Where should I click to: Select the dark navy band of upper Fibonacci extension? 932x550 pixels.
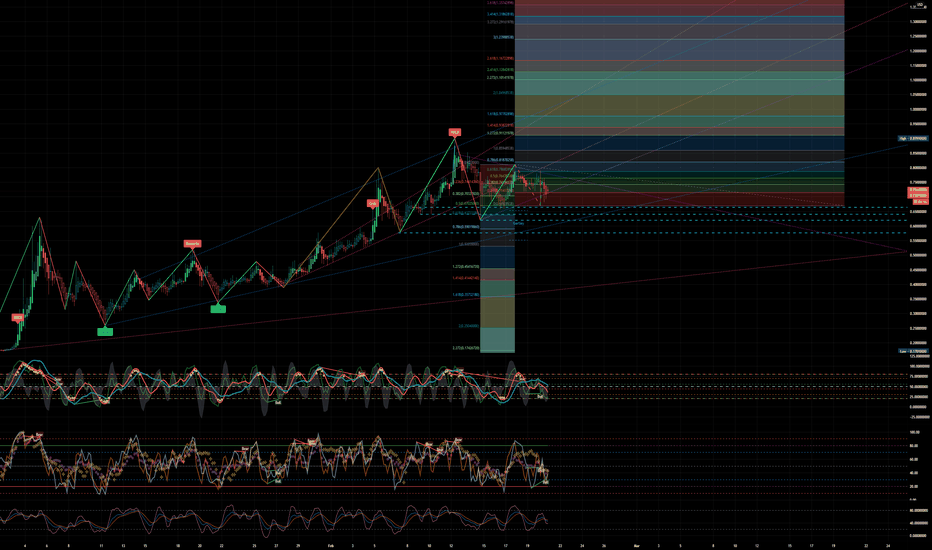click(x=679, y=143)
